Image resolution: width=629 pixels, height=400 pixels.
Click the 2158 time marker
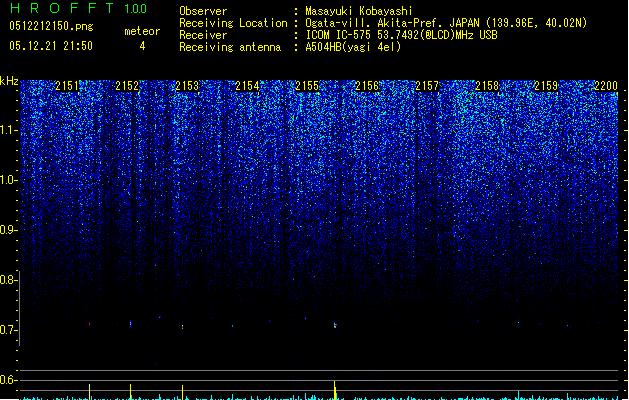point(487,85)
